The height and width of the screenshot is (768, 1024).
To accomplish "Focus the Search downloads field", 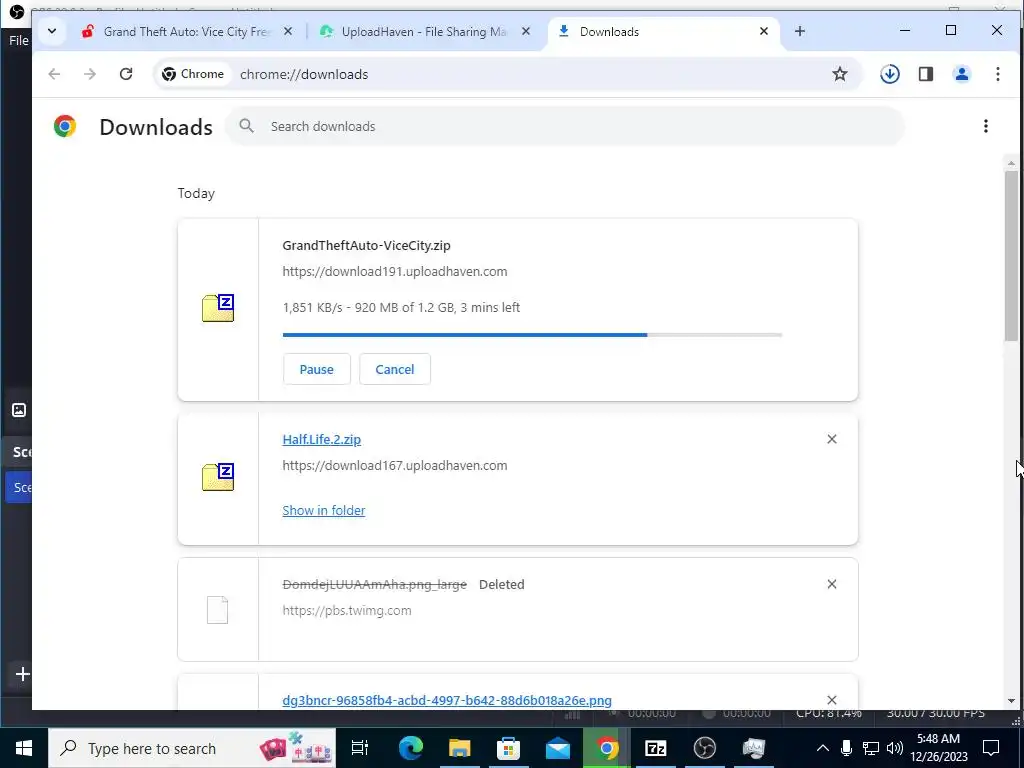I will (565, 126).
